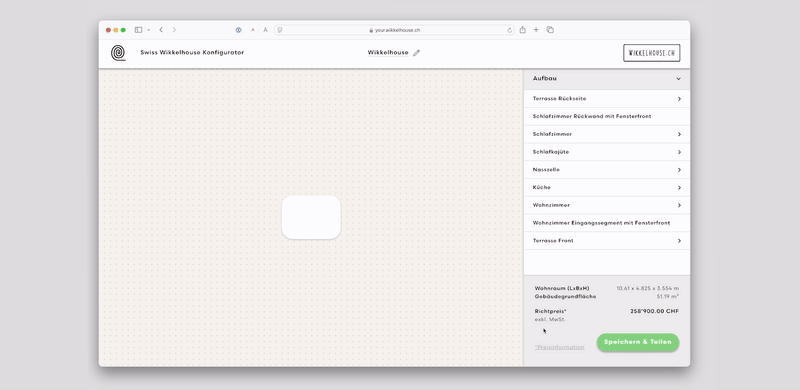Collapse the Aufbau section

(x=679, y=79)
